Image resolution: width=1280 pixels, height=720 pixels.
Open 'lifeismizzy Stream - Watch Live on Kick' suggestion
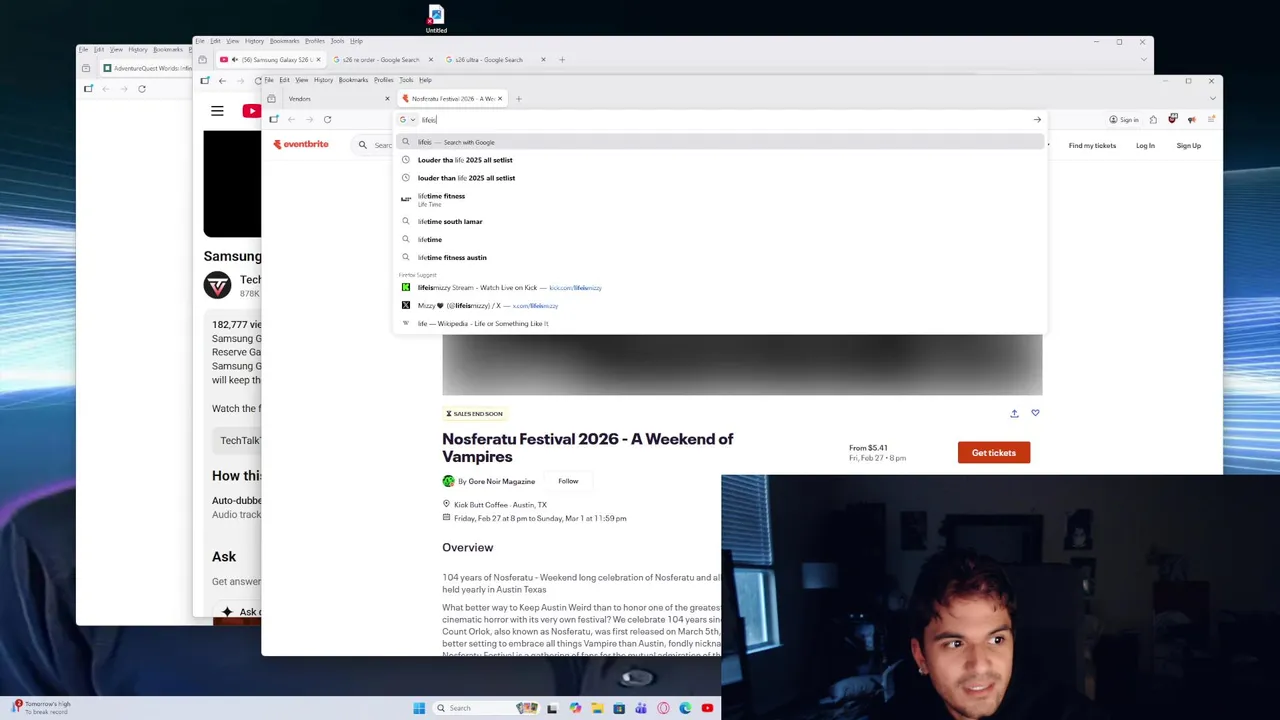tap(720, 287)
